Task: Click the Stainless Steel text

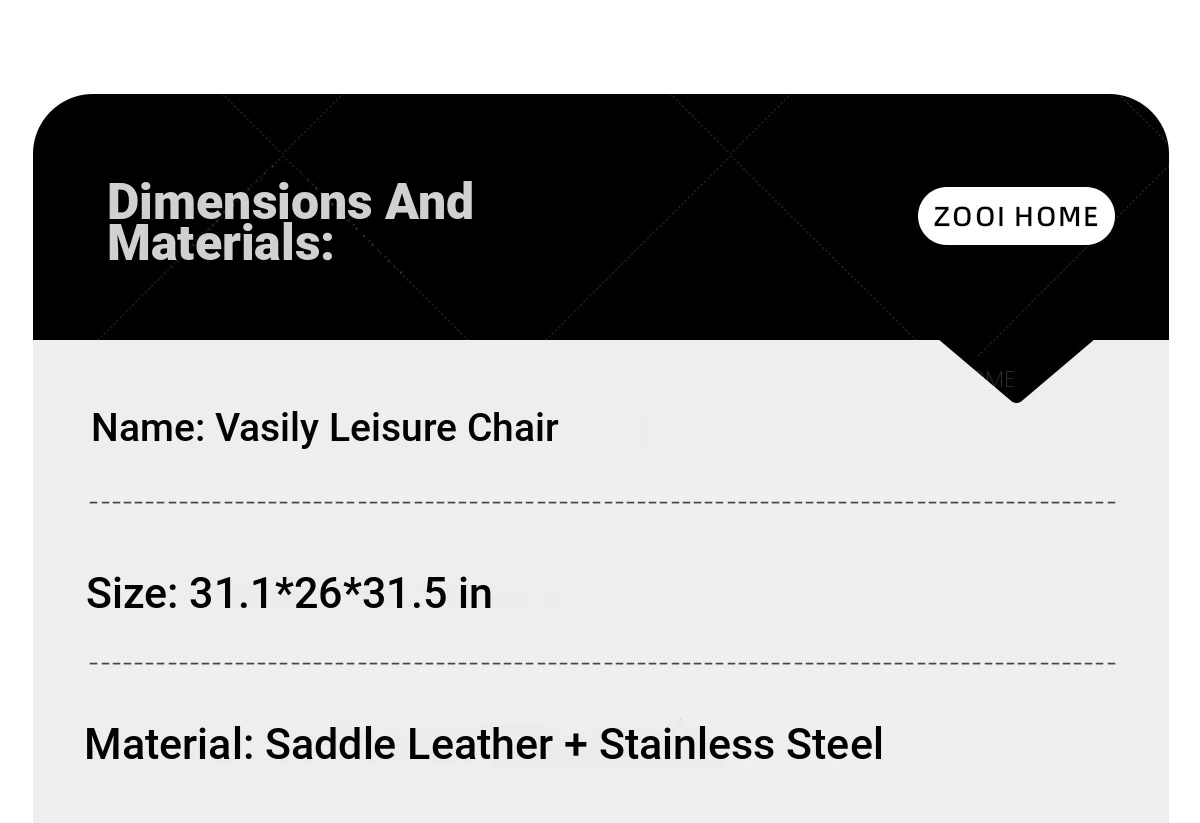Action: point(741,745)
